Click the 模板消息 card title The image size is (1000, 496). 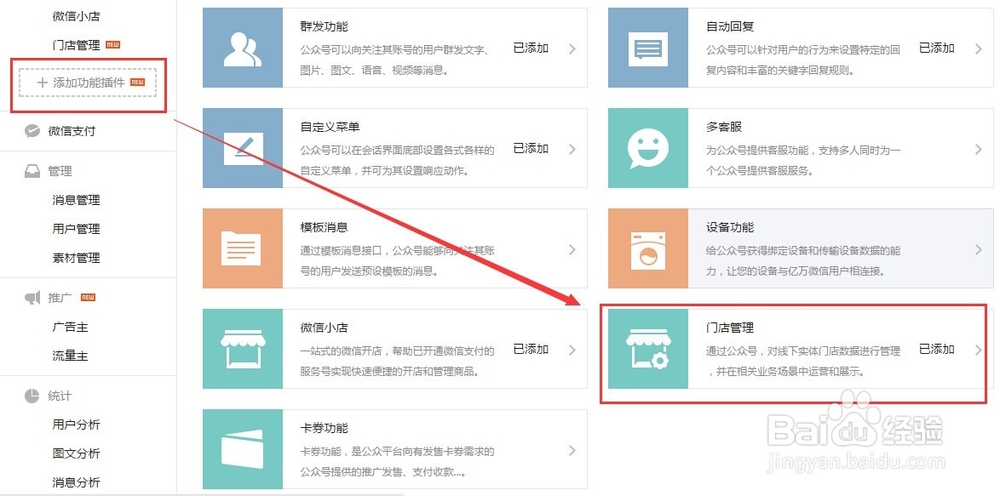[x=324, y=228]
